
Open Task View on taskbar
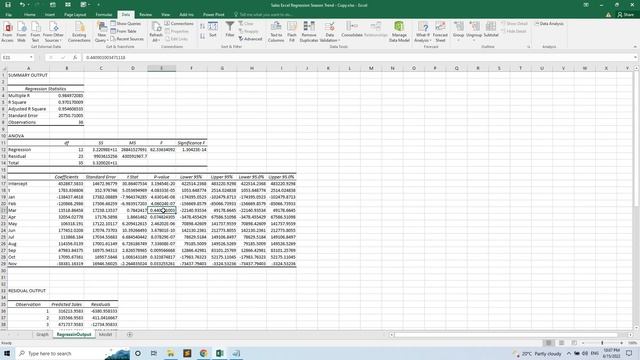click(154, 353)
